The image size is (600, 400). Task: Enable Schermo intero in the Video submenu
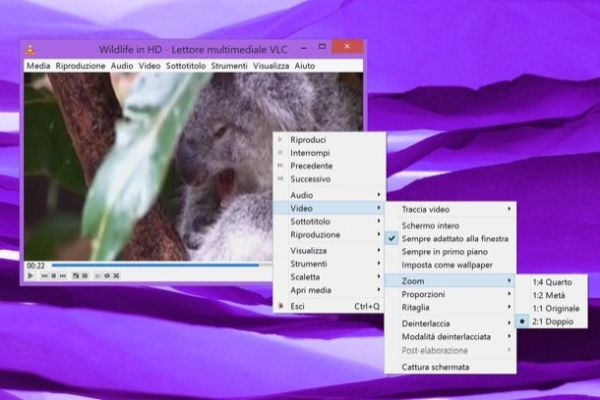pyautogui.click(x=450, y=226)
